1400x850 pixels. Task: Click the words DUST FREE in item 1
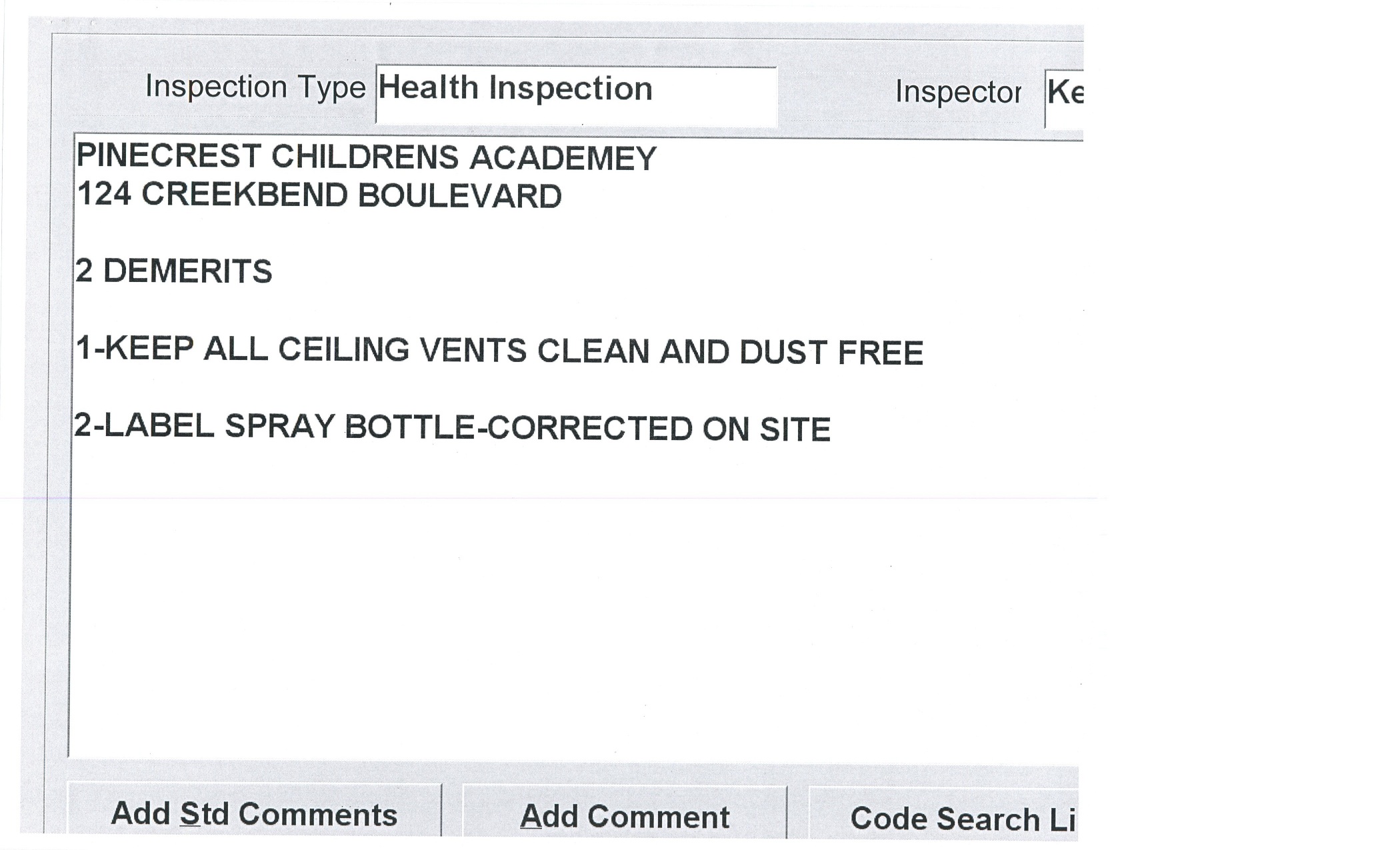(831, 353)
